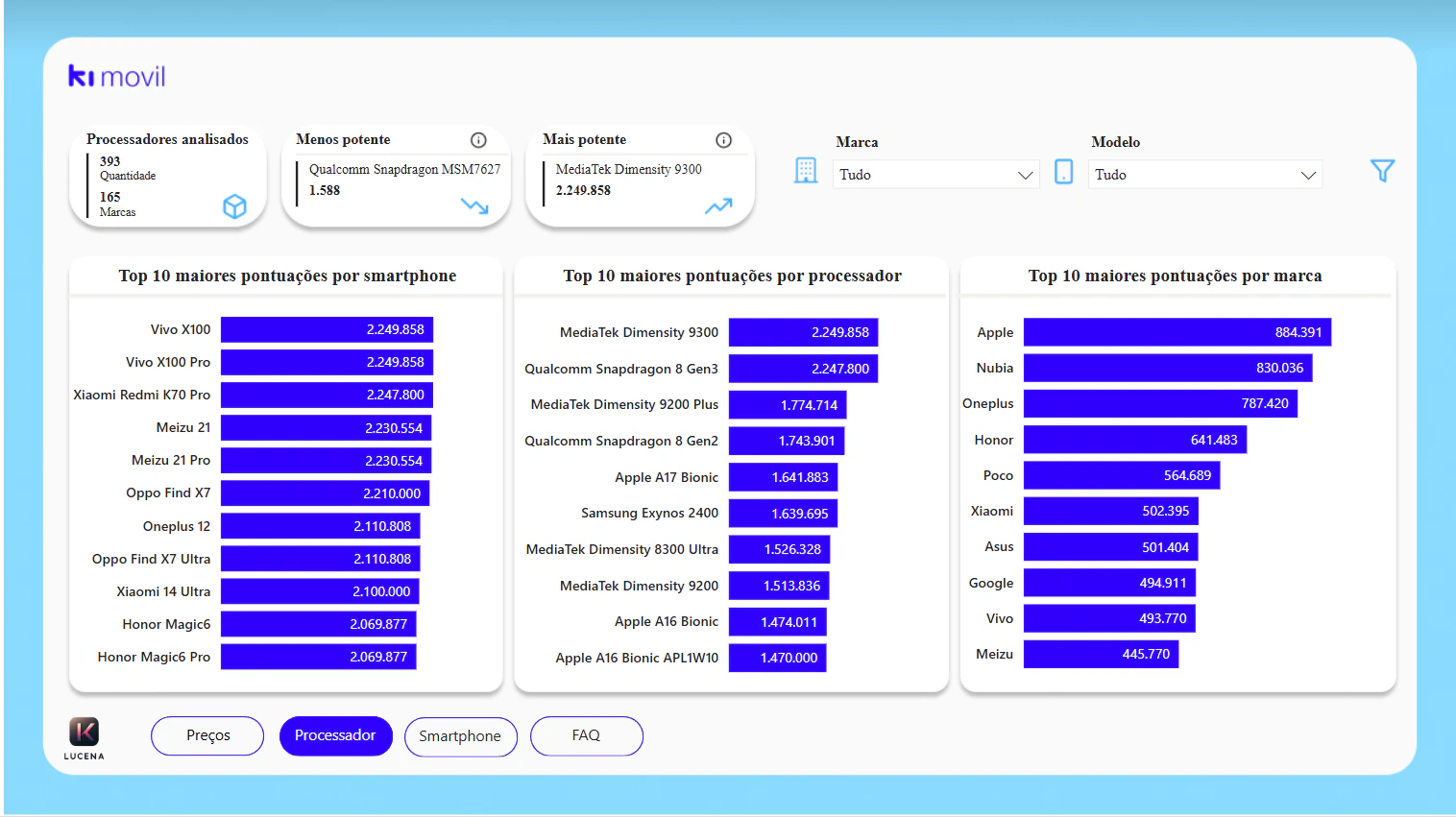1456x817 pixels.
Task: Click the Google brand bar
Action: pos(1109,583)
